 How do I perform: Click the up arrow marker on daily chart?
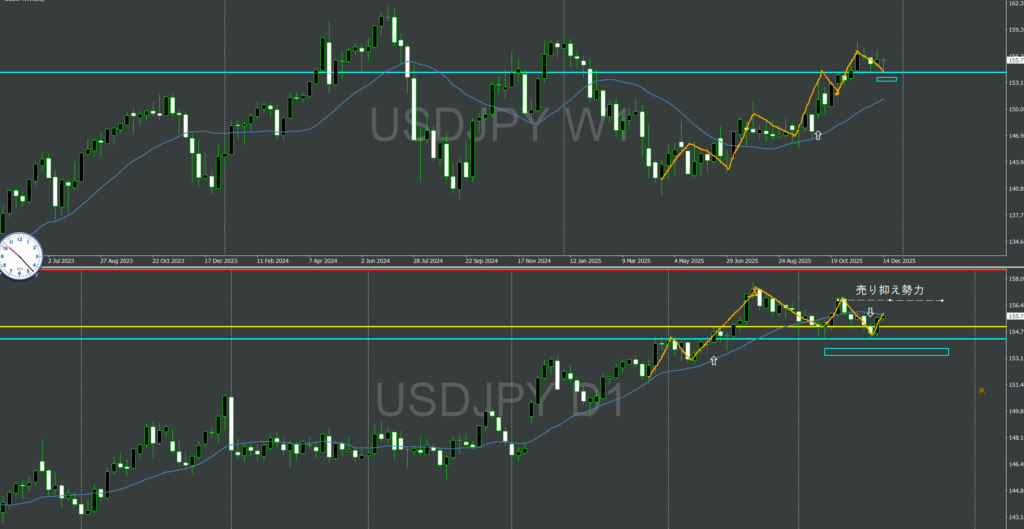(x=713, y=360)
